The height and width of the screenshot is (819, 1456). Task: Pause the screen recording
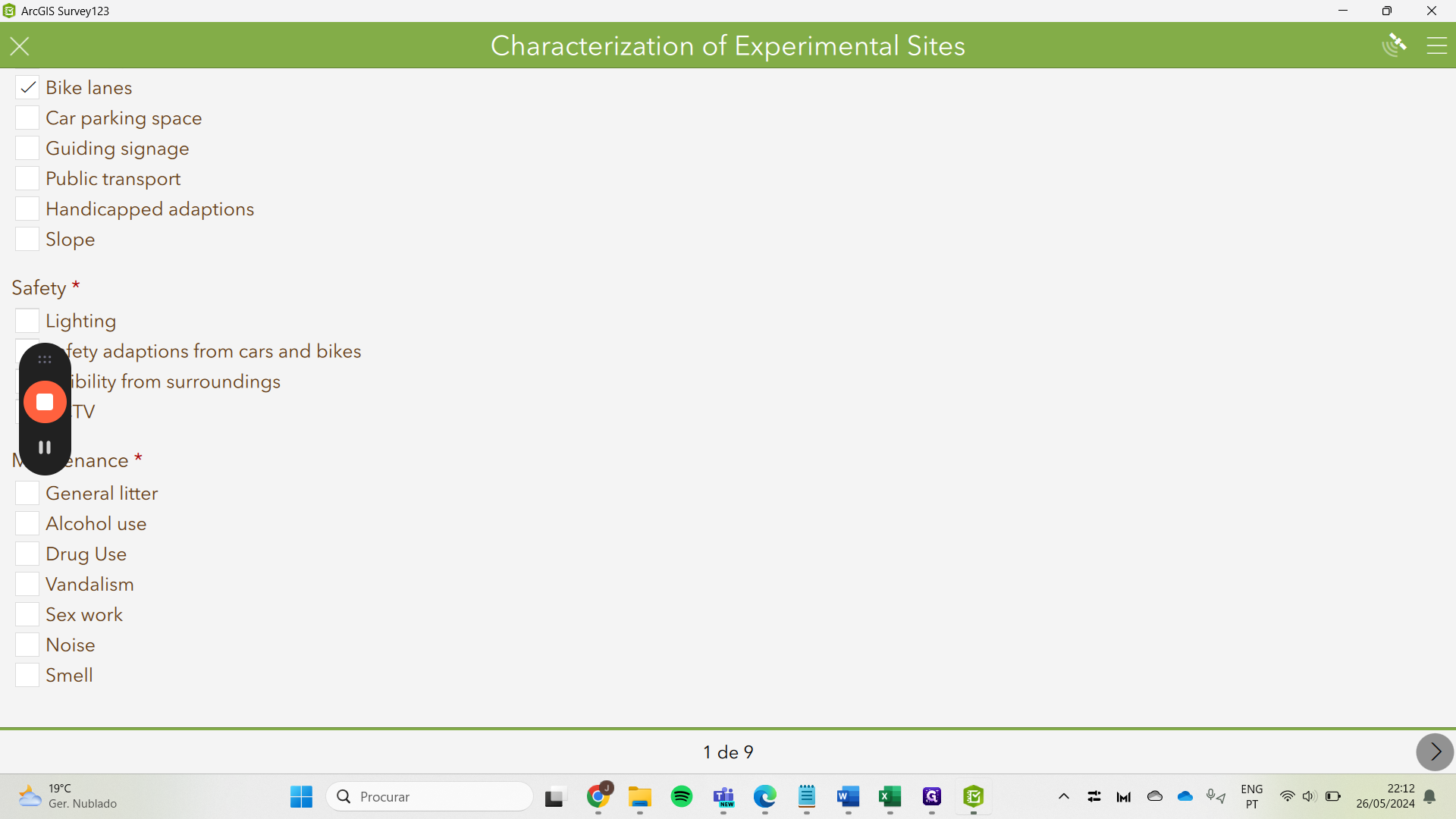(x=45, y=447)
